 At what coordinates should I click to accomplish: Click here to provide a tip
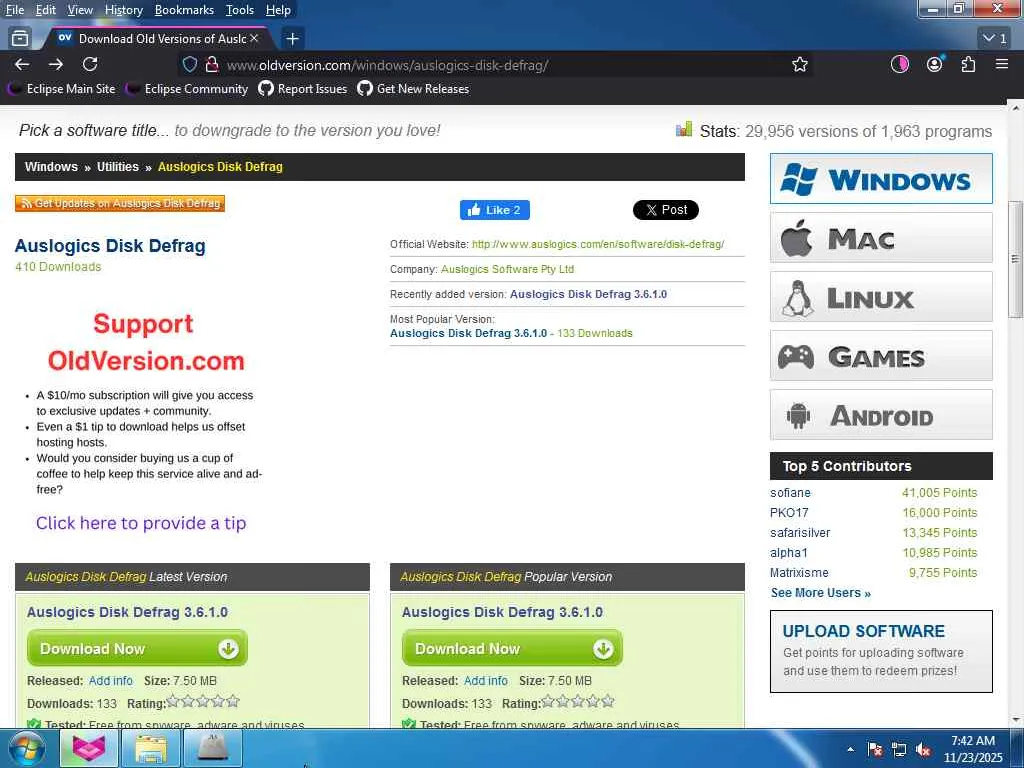point(141,523)
